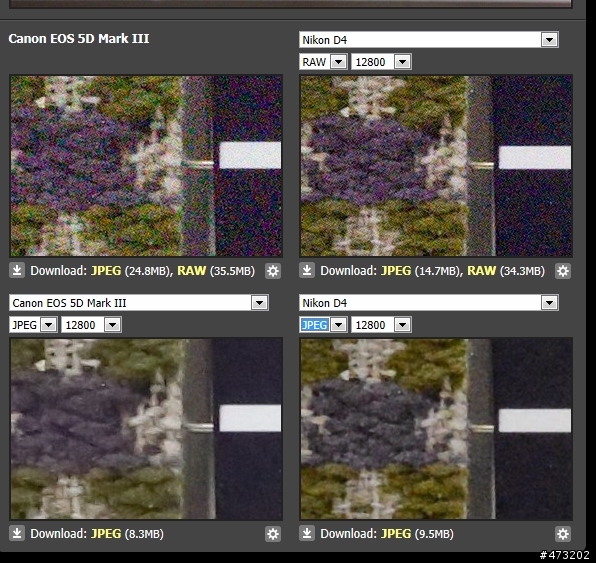This screenshot has height=563, width=596.
Task: Click download icon beside JPEG (9.5MB)
Action: coord(307,534)
